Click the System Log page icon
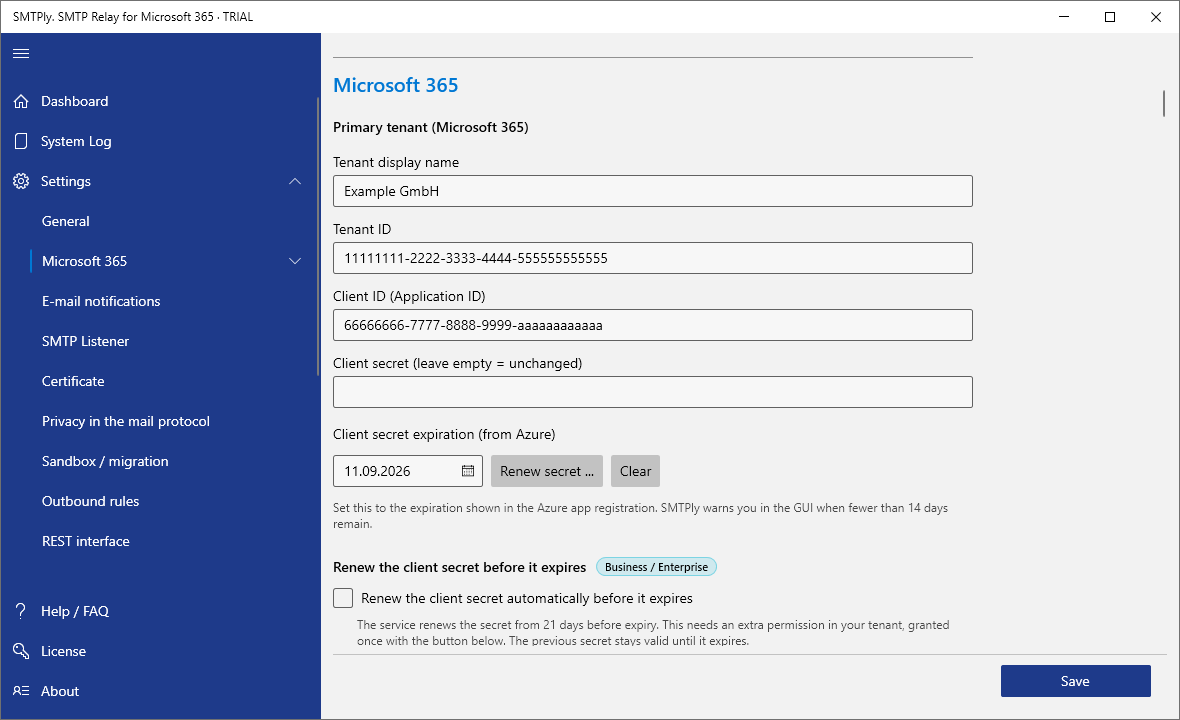This screenshot has width=1180, height=720. coord(21,141)
